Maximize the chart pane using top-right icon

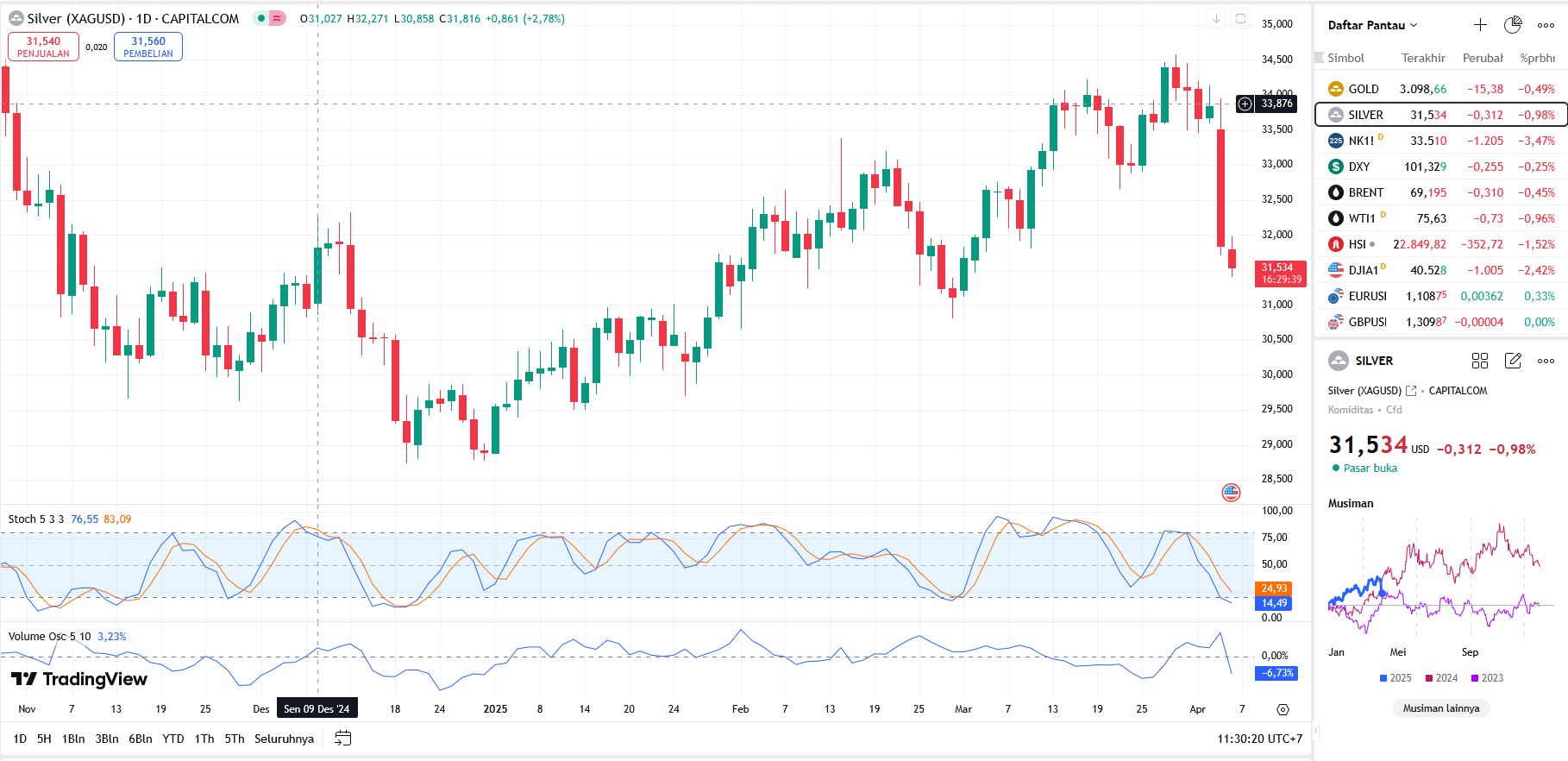(x=1240, y=19)
